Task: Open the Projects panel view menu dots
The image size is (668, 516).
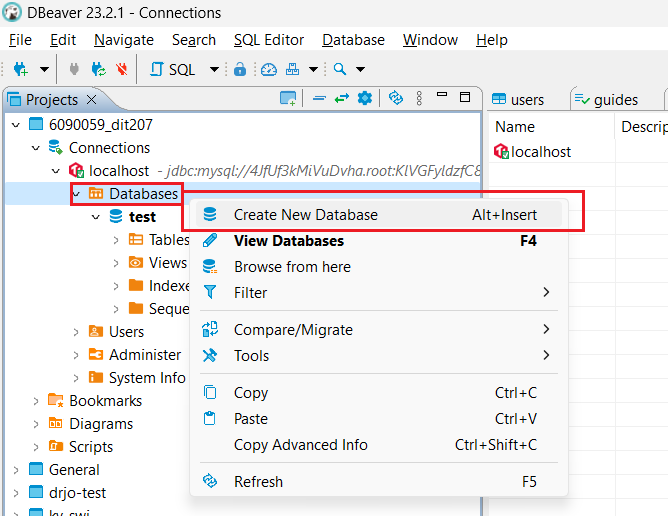Action: click(x=419, y=98)
